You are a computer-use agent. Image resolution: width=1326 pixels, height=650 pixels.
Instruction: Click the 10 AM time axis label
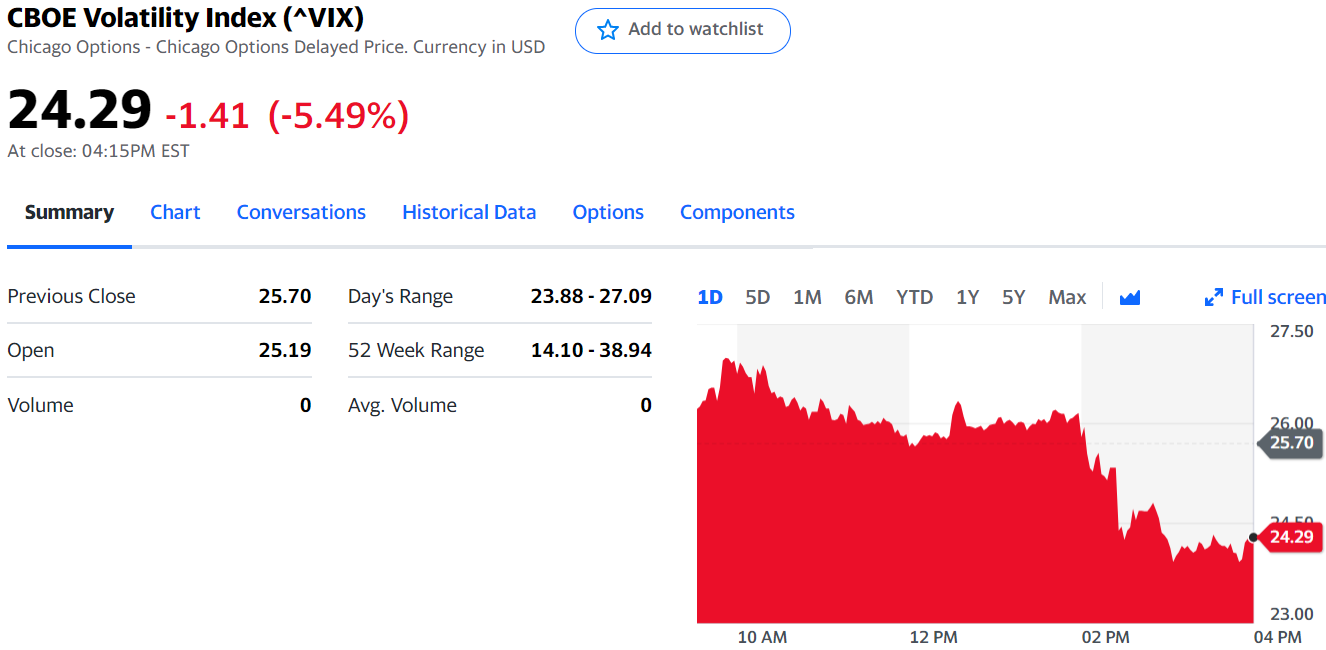[762, 637]
